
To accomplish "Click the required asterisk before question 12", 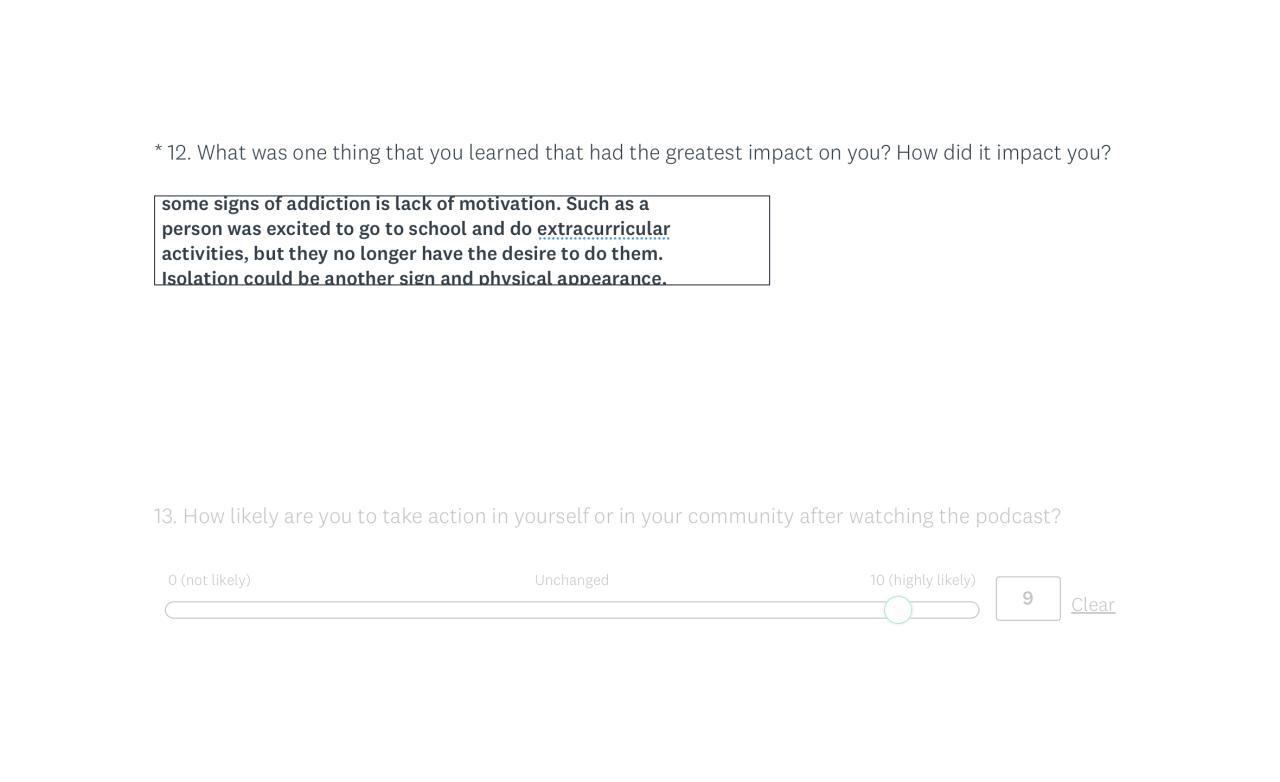I will [158, 151].
